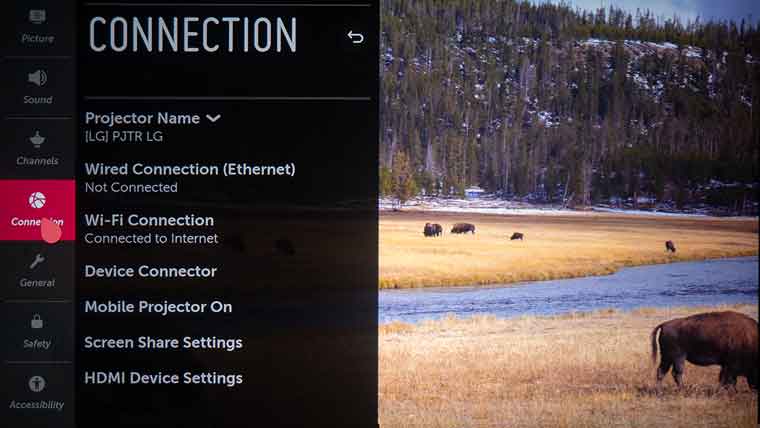Expand the Projector Name chevron
Viewport: 760px width, 428px height.
coord(213,118)
